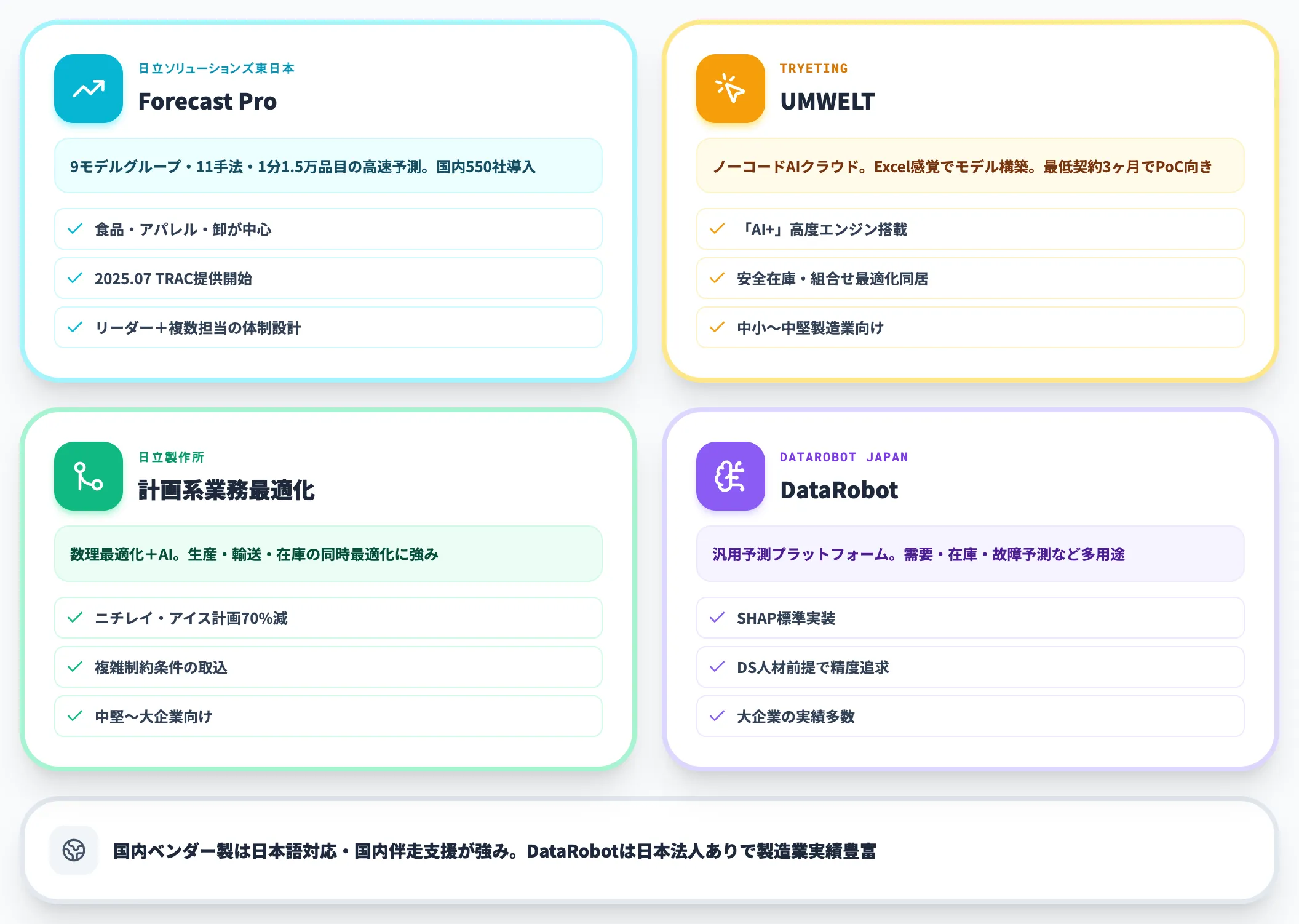Click the purple brain icon for DataRobot
1299x924 pixels.
pyautogui.click(x=730, y=476)
